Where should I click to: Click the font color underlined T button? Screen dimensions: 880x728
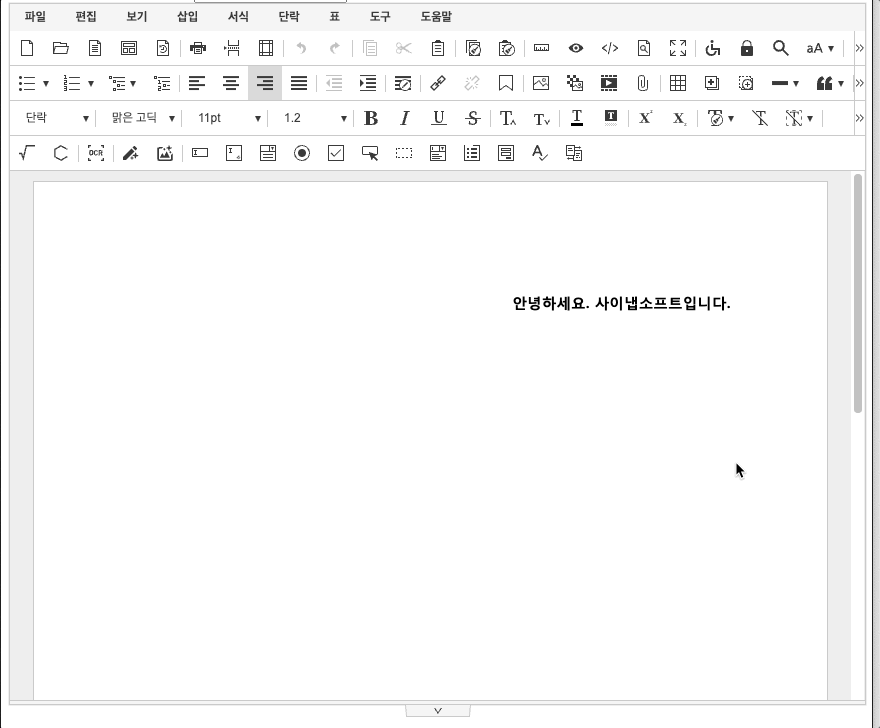[x=577, y=118]
